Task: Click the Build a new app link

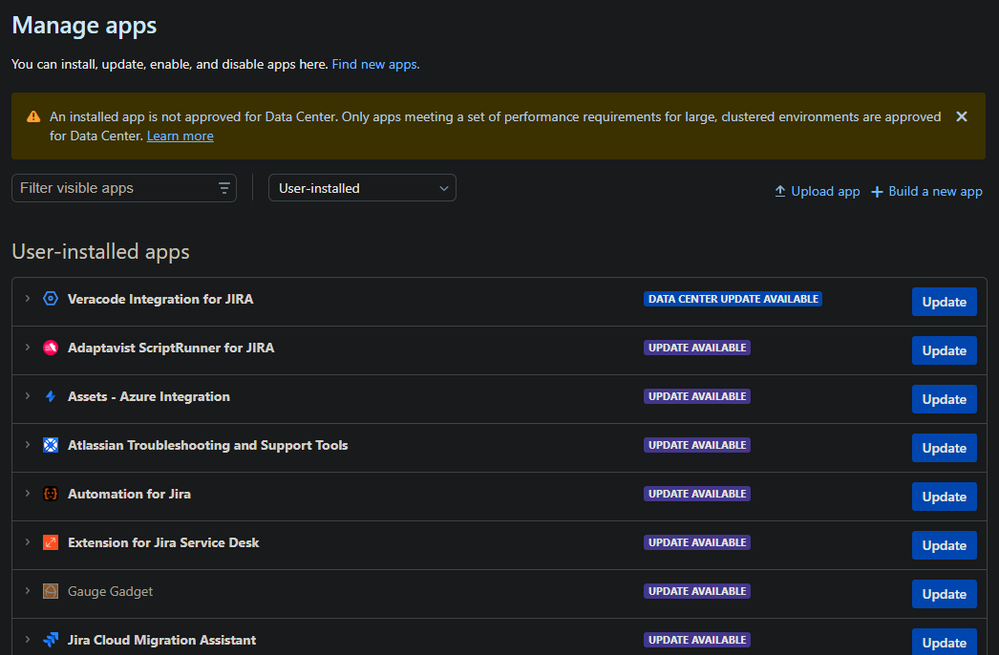Action: (x=935, y=191)
